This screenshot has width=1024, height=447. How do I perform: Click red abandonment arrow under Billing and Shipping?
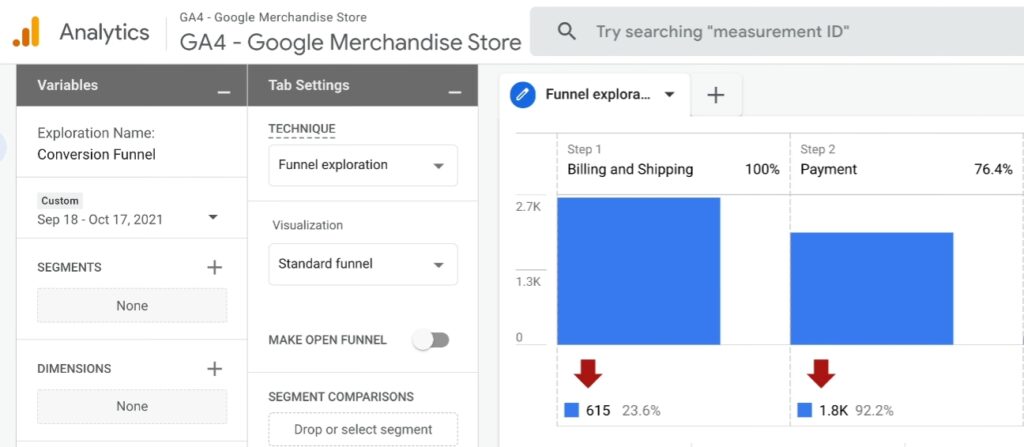click(588, 374)
